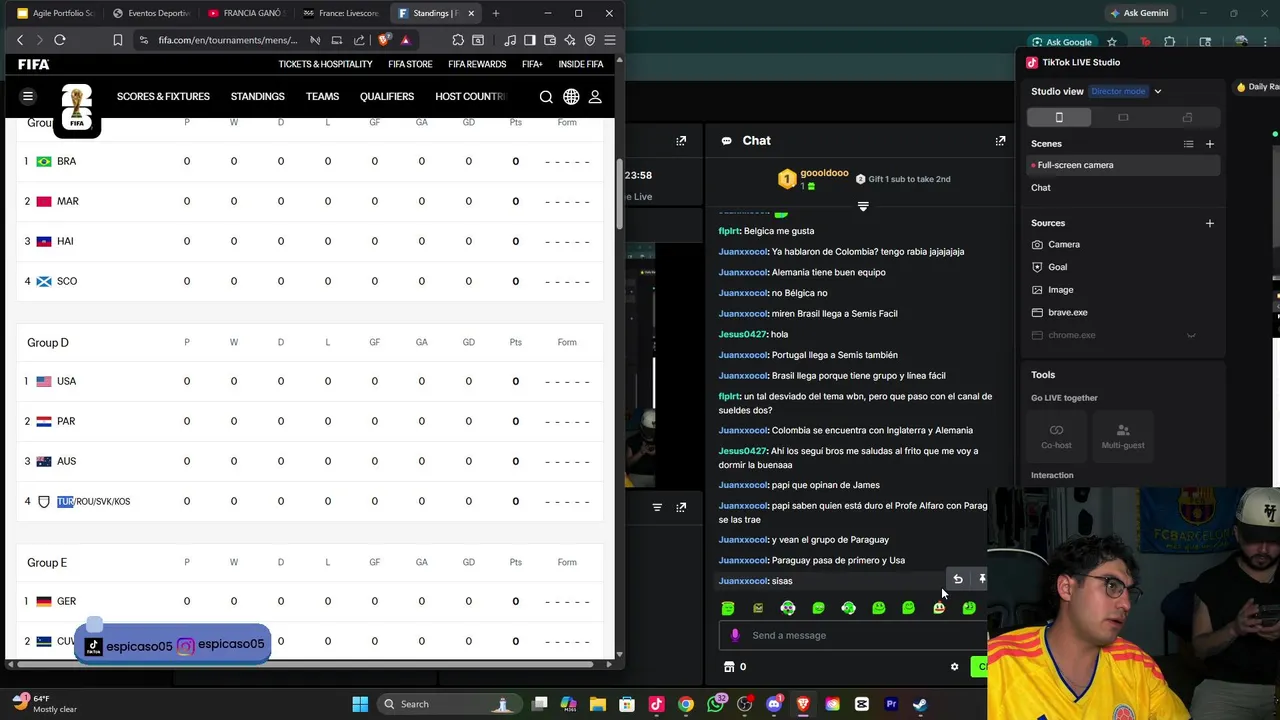Open Brave extensions puzzle icon
This screenshot has height=720, width=1280.
click(x=458, y=40)
